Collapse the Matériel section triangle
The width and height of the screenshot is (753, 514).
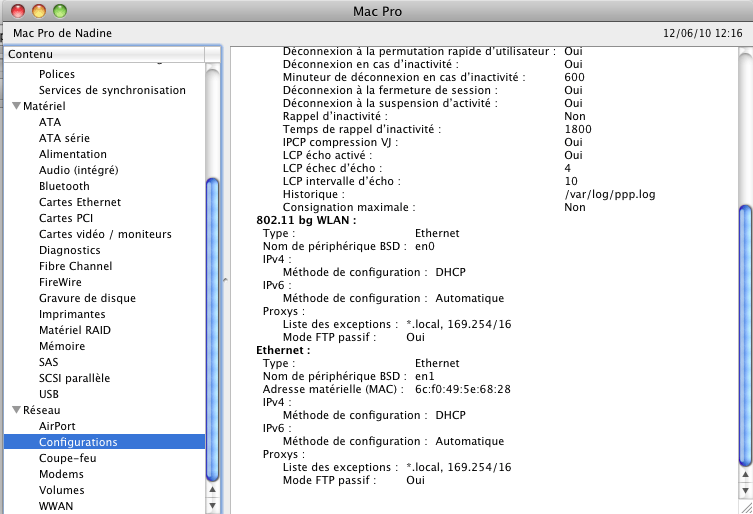pos(16,106)
